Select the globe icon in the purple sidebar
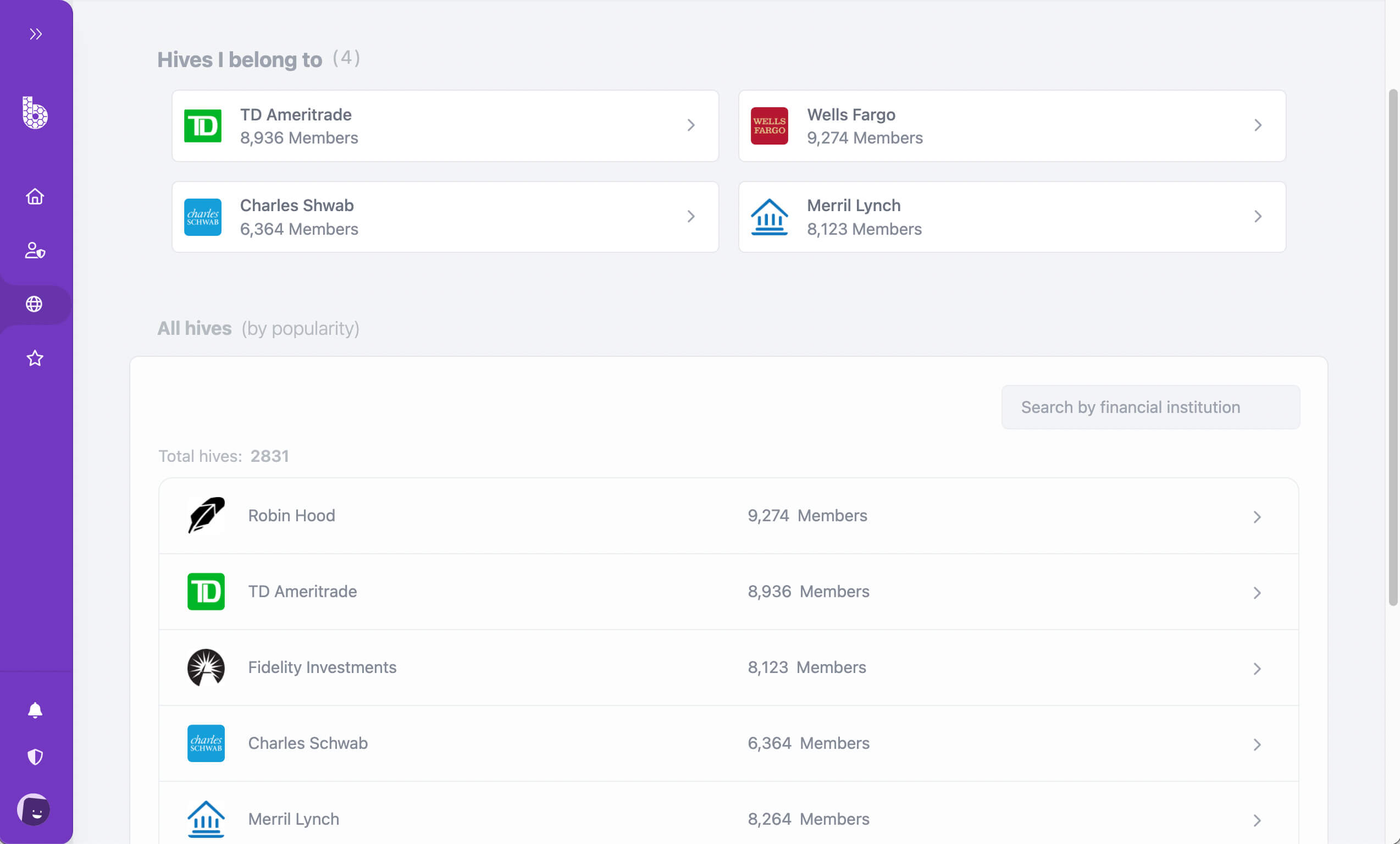Viewport: 1400px width, 844px height. (x=35, y=304)
